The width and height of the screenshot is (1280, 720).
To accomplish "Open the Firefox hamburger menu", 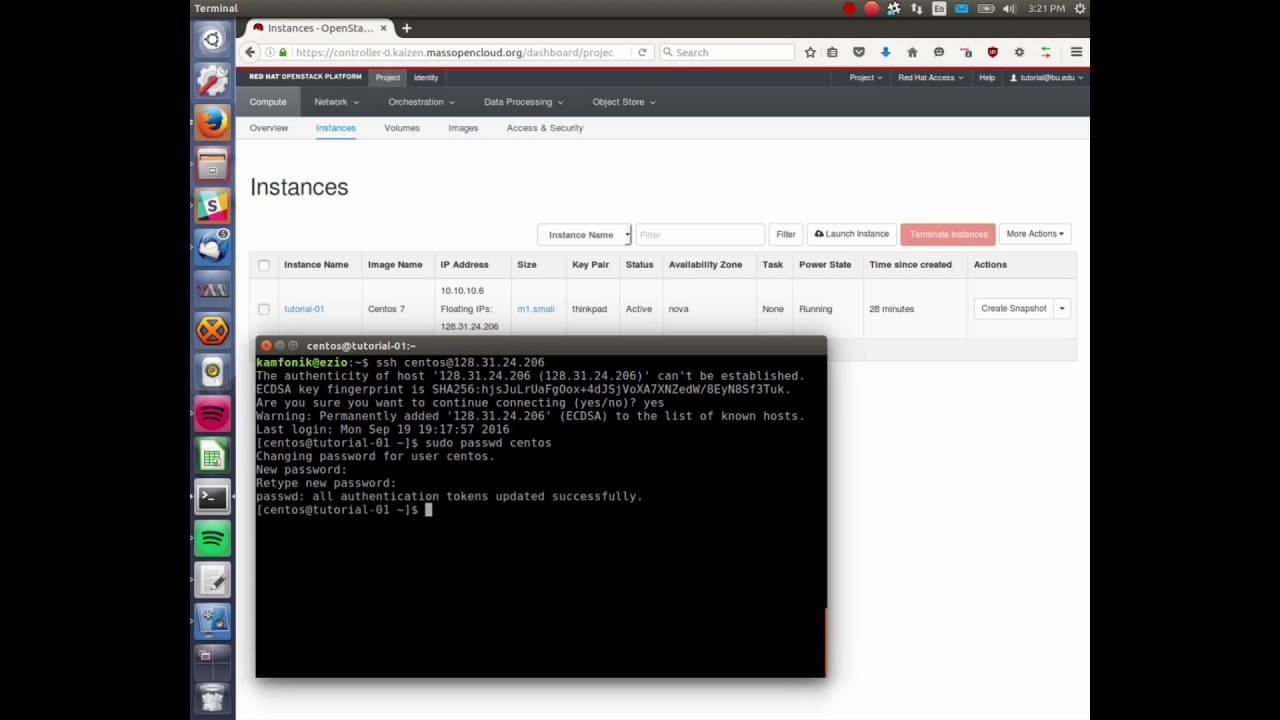I will coord(1076,52).
